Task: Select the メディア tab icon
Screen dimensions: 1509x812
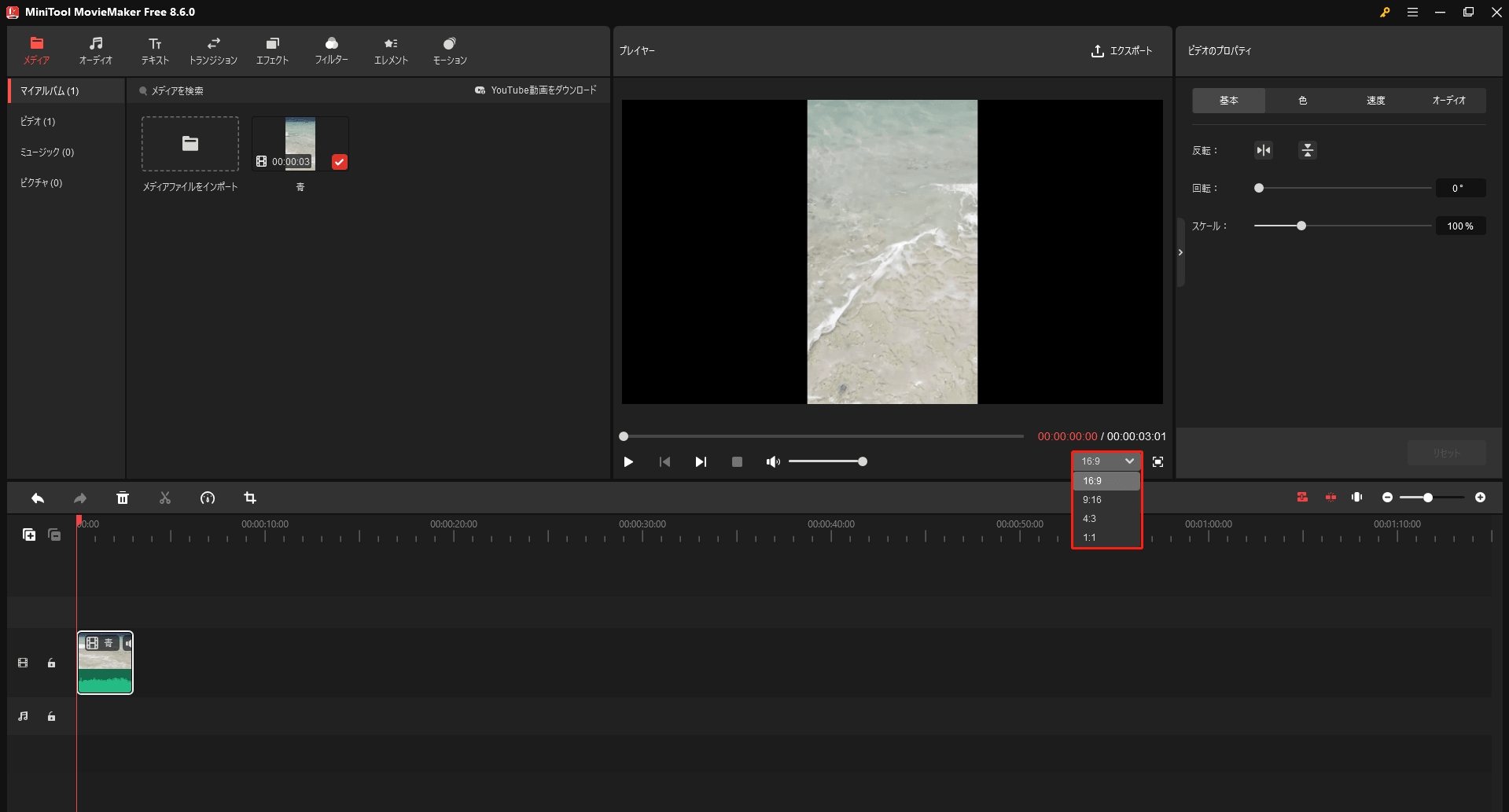Action: tap(36, 50)
